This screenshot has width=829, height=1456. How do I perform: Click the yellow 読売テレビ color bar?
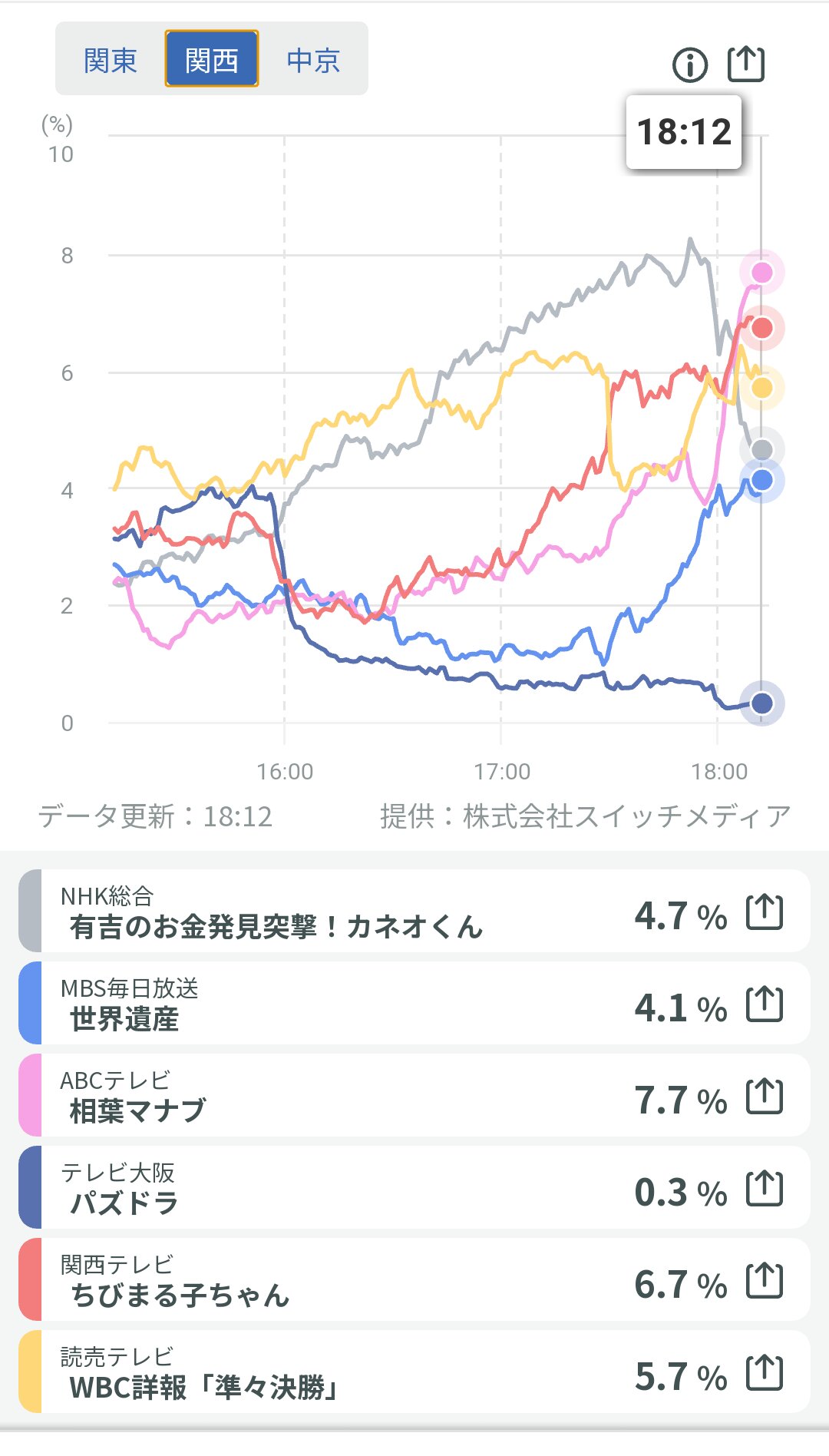point(30,1372)
